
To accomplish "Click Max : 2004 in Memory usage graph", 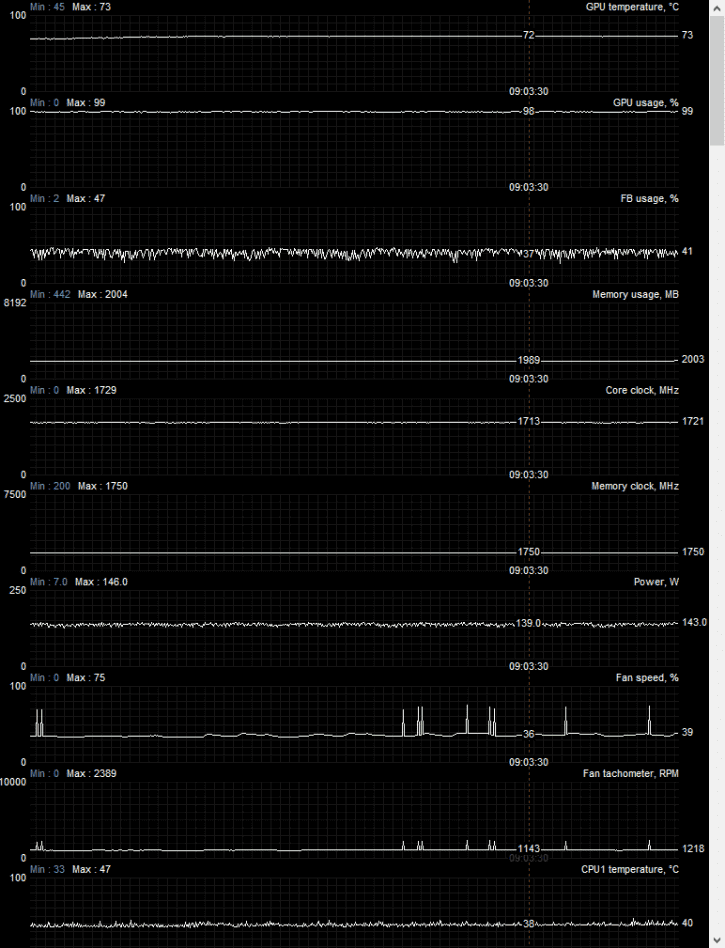I will [102, 294].
